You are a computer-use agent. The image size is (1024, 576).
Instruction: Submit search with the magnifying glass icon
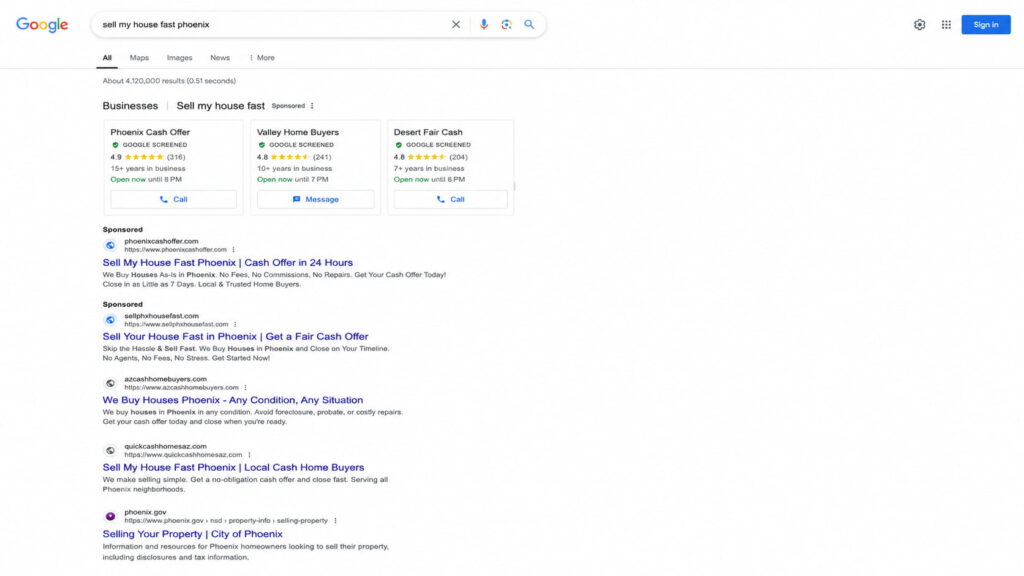(529, 25)
